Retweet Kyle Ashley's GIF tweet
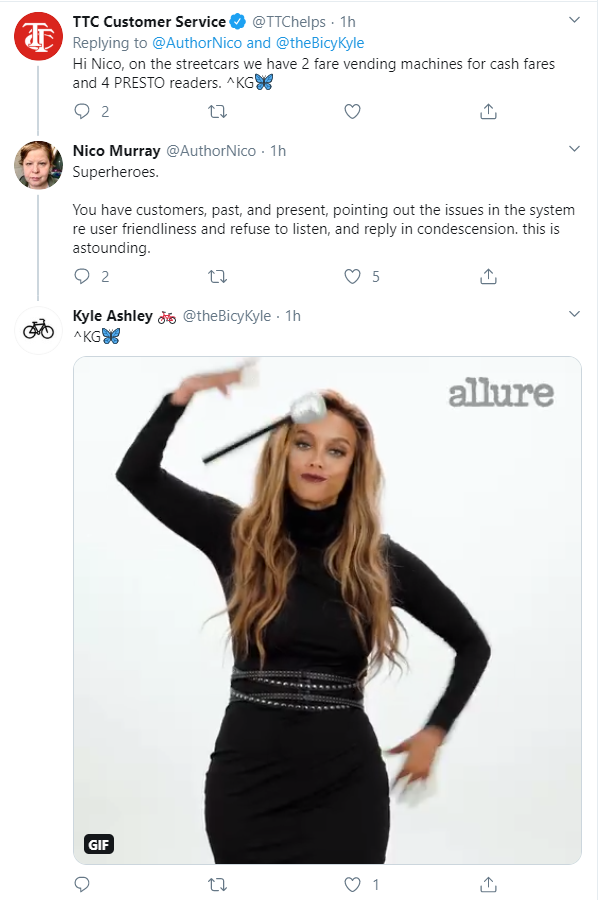 216,884
